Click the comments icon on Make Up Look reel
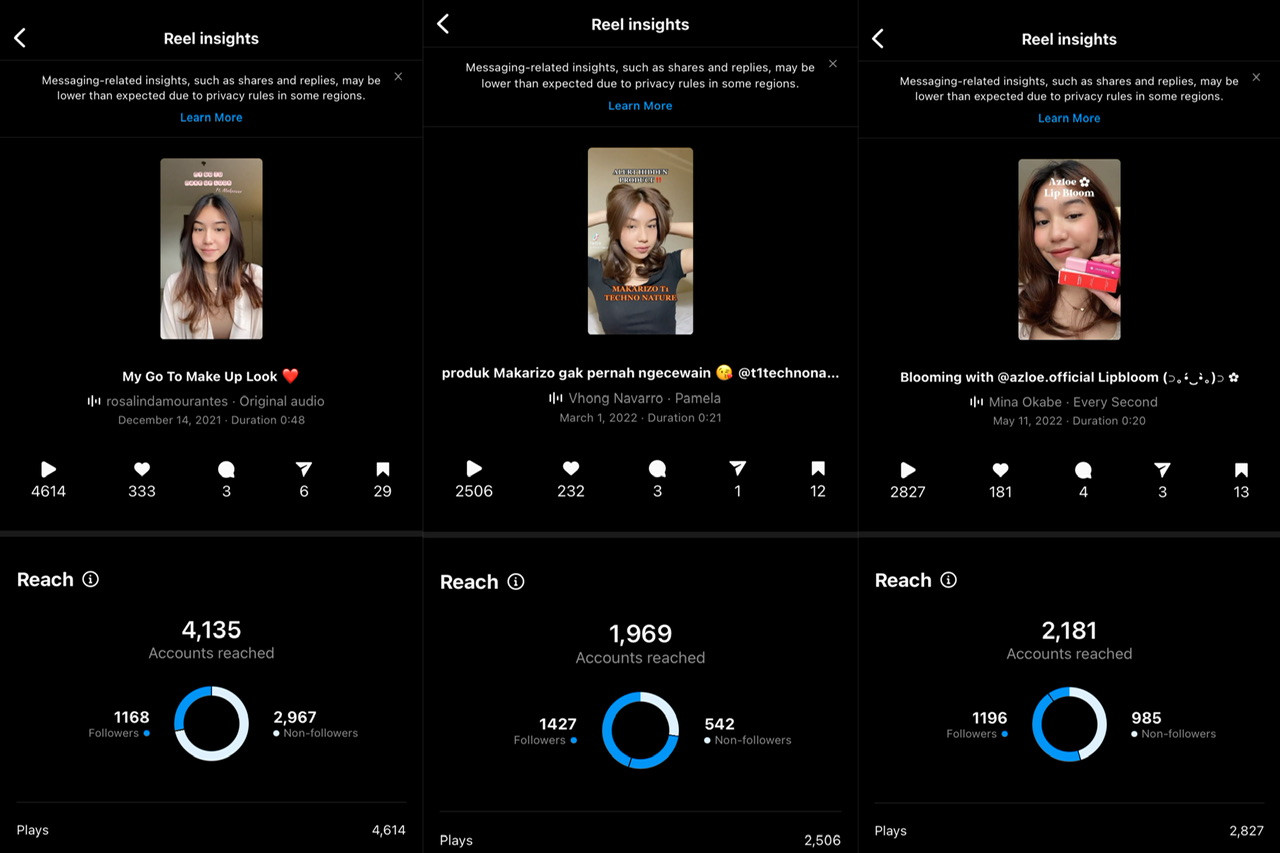The height and width of the screenshot is (853, 1280). pyautogui.click(x=226, y=469)
